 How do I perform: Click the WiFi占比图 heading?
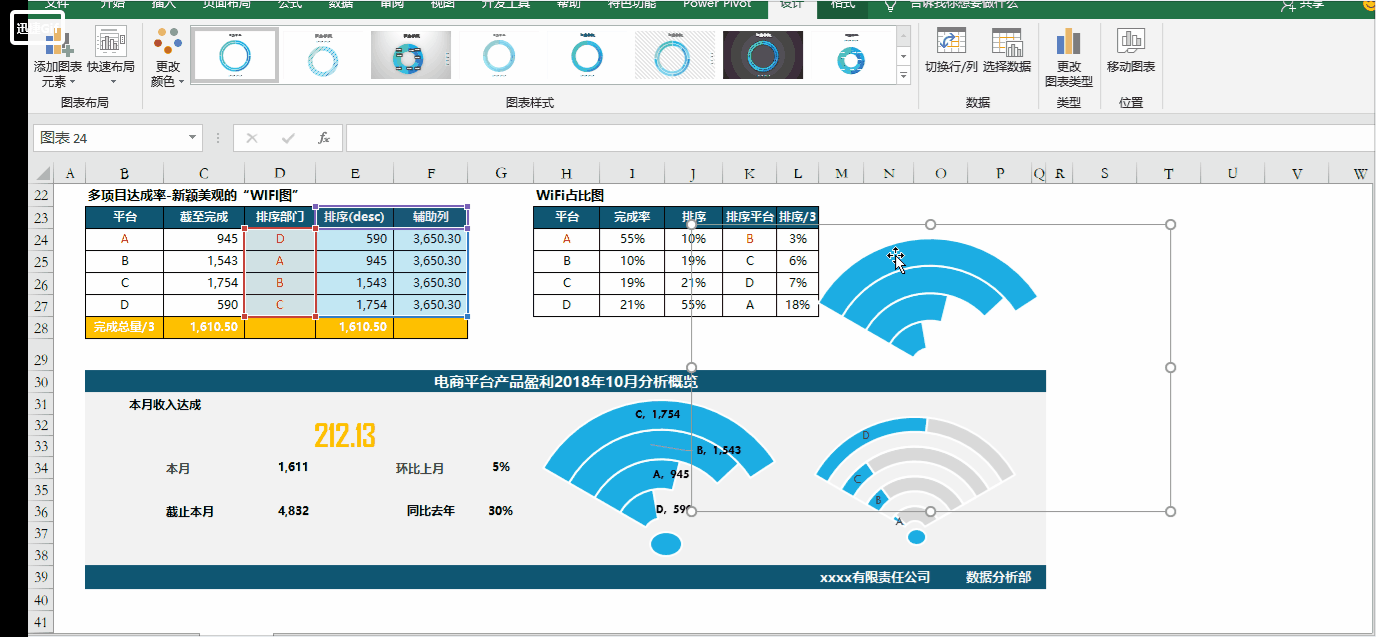(x=570, y=195)
